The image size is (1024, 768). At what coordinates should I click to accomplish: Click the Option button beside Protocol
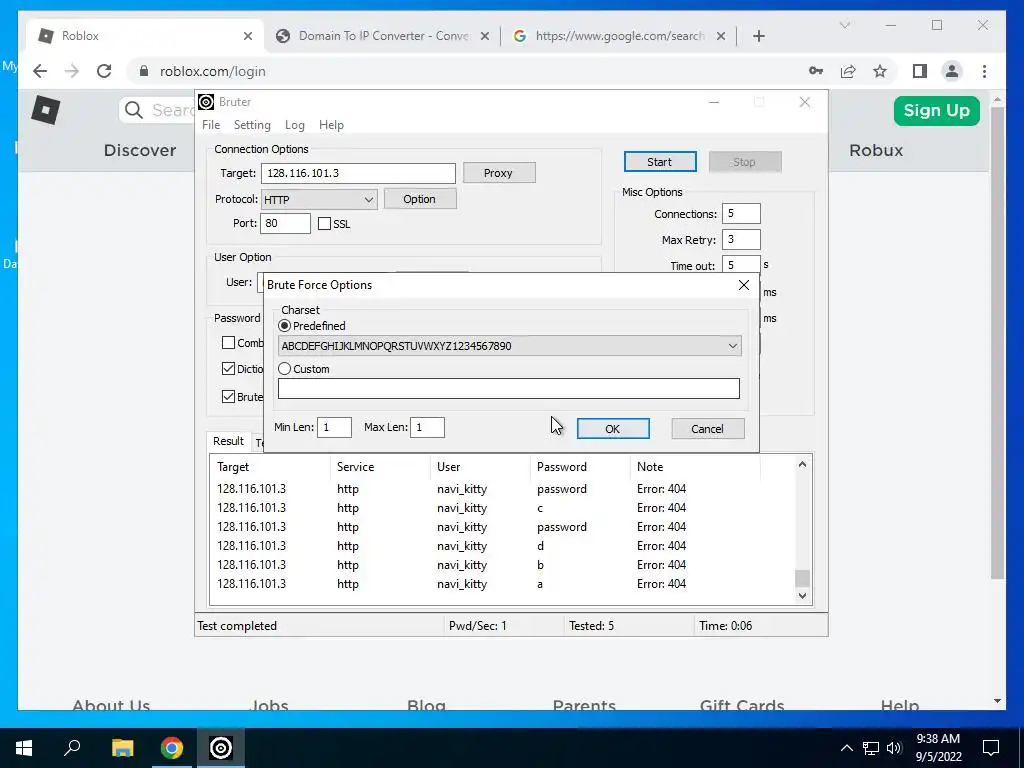pyautogui.click(x=419, y=199)
